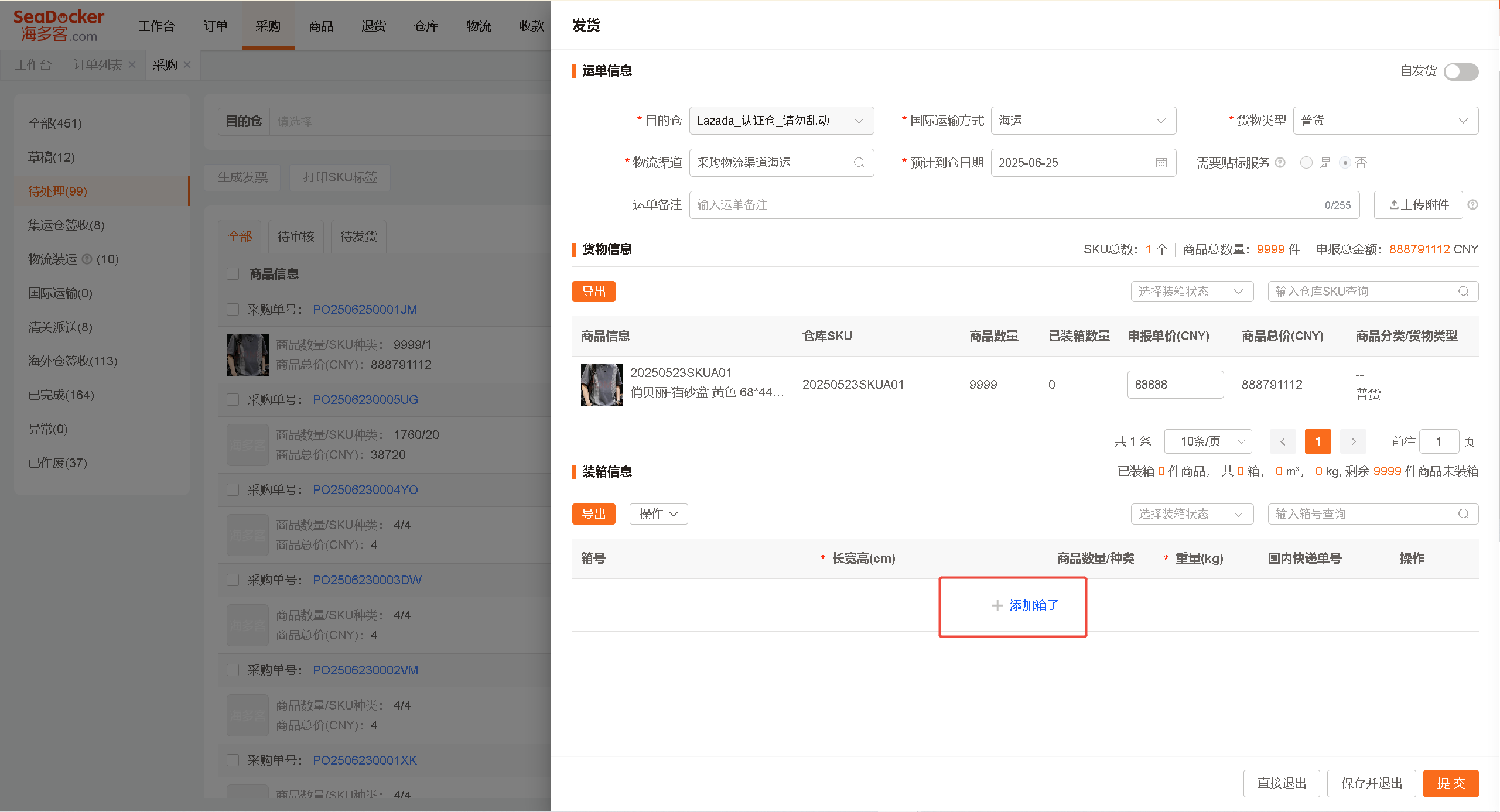Viewport: 1500px width, 812px height.
Task: Click the 提交 button
Action: click(x=1451, y=783)
